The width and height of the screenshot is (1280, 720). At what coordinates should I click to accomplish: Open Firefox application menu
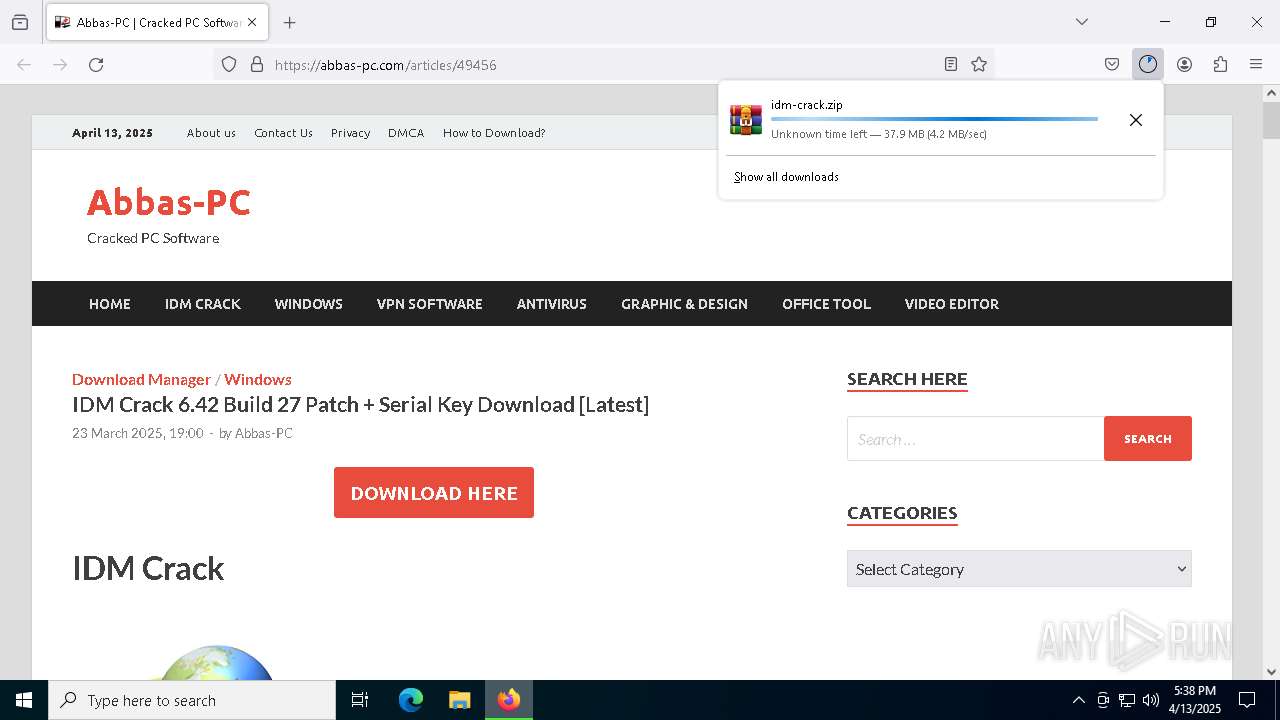point(1256,64)
